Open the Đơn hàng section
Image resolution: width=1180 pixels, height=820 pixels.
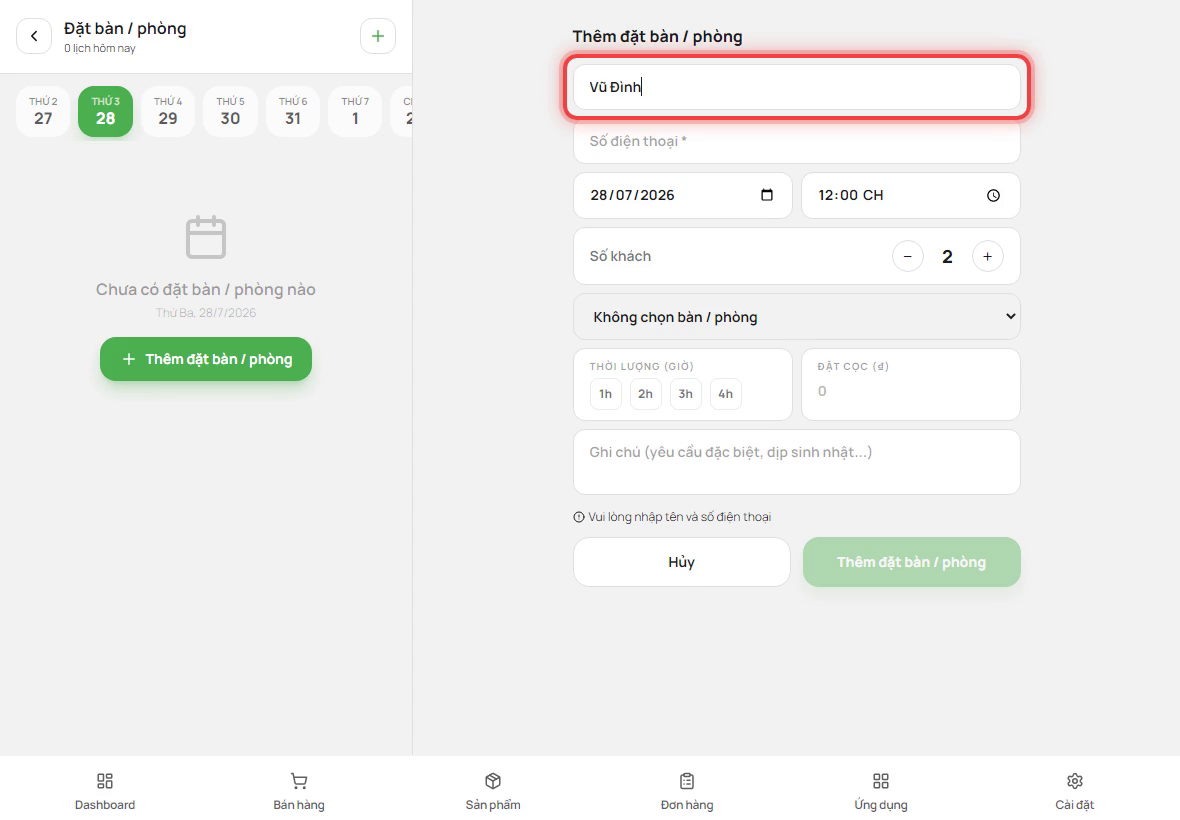(687, 791)
